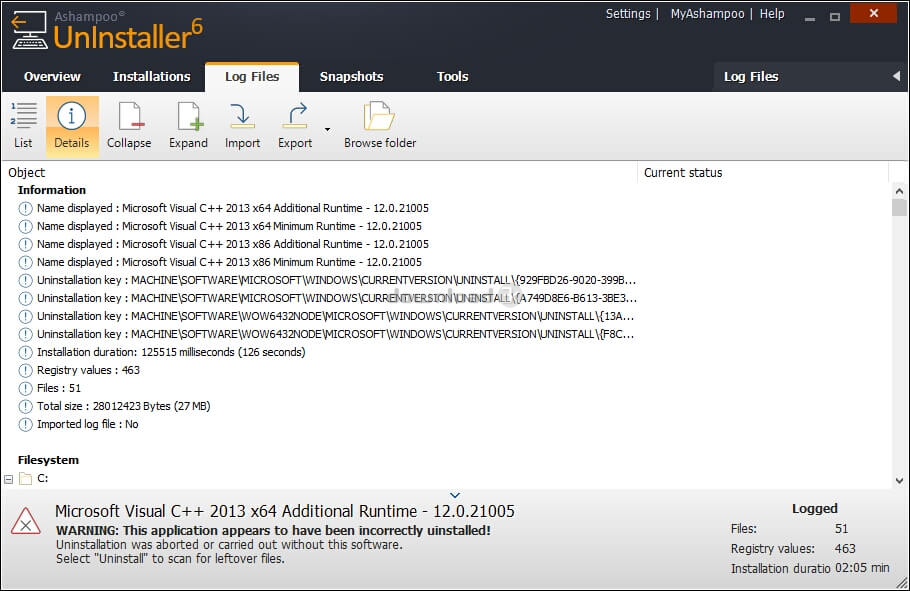Click the info icon beside Installation duration
This screenshot has width=910, height=591.
pyautogui.click(x=25, y=352)
